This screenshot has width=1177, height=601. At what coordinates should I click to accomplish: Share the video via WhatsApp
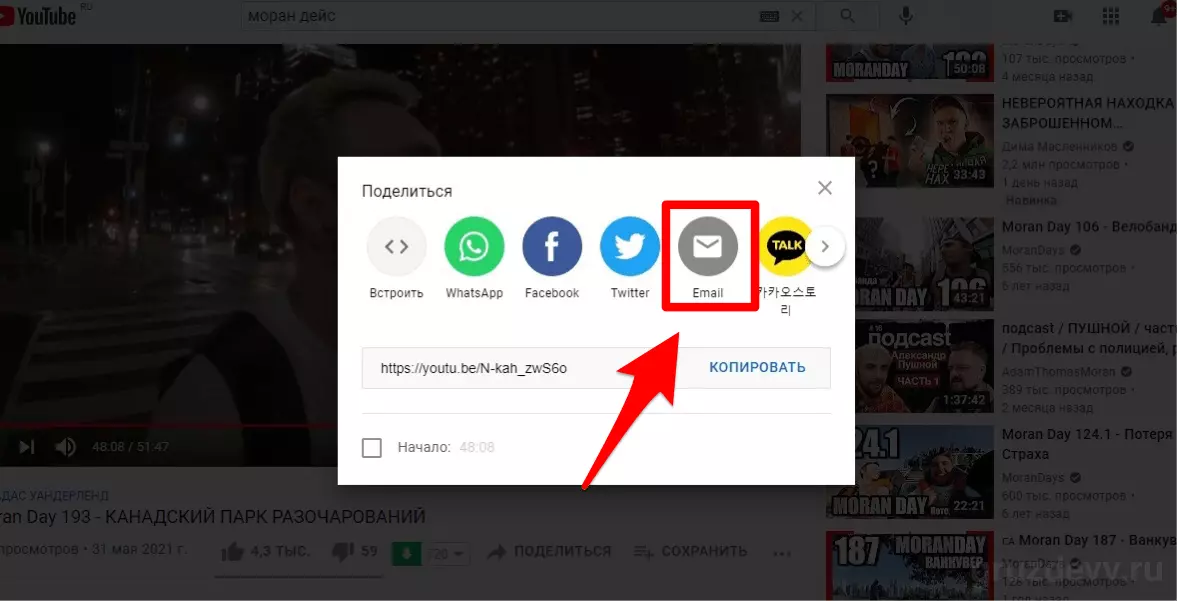coord(474,246)
